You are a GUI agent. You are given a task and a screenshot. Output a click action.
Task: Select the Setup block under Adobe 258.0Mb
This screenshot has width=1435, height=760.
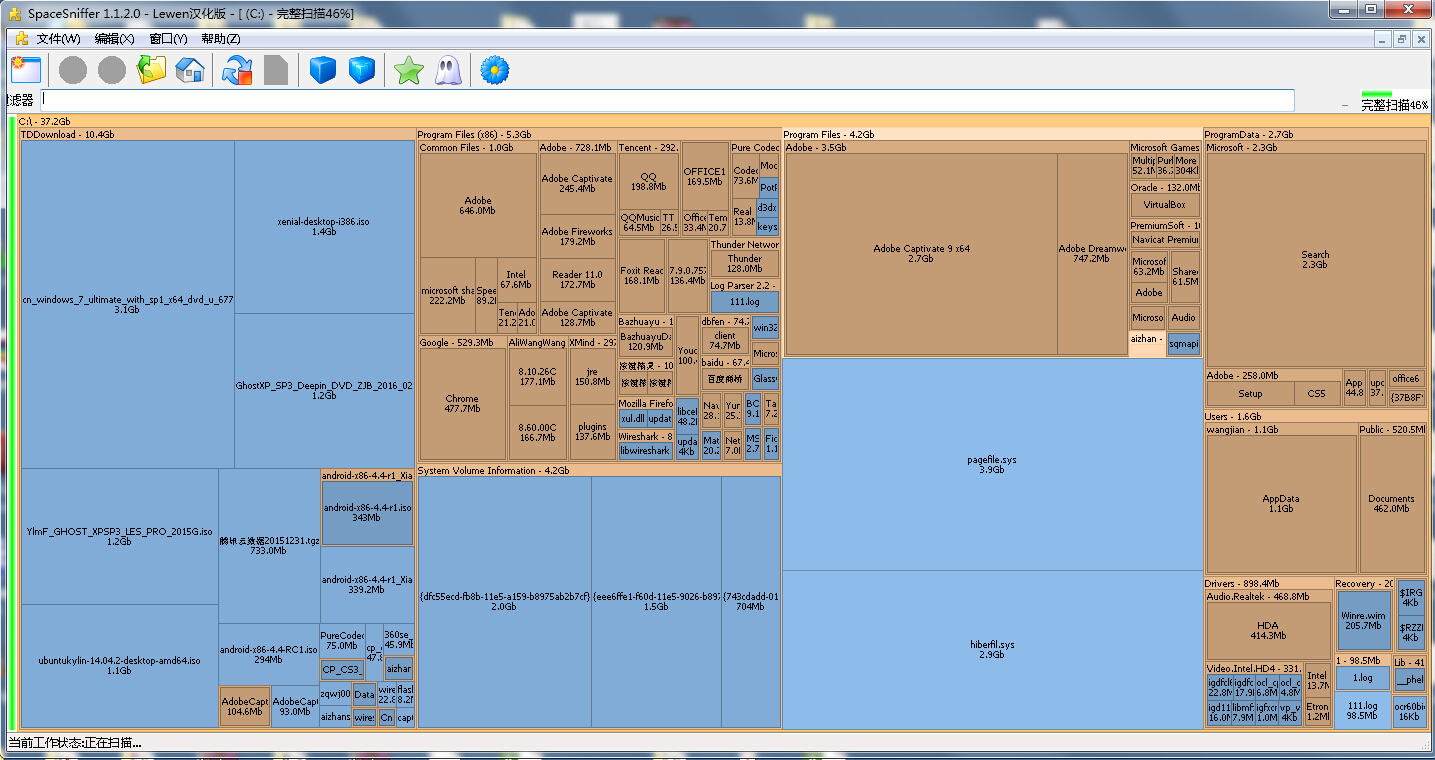click(1250, 394)
